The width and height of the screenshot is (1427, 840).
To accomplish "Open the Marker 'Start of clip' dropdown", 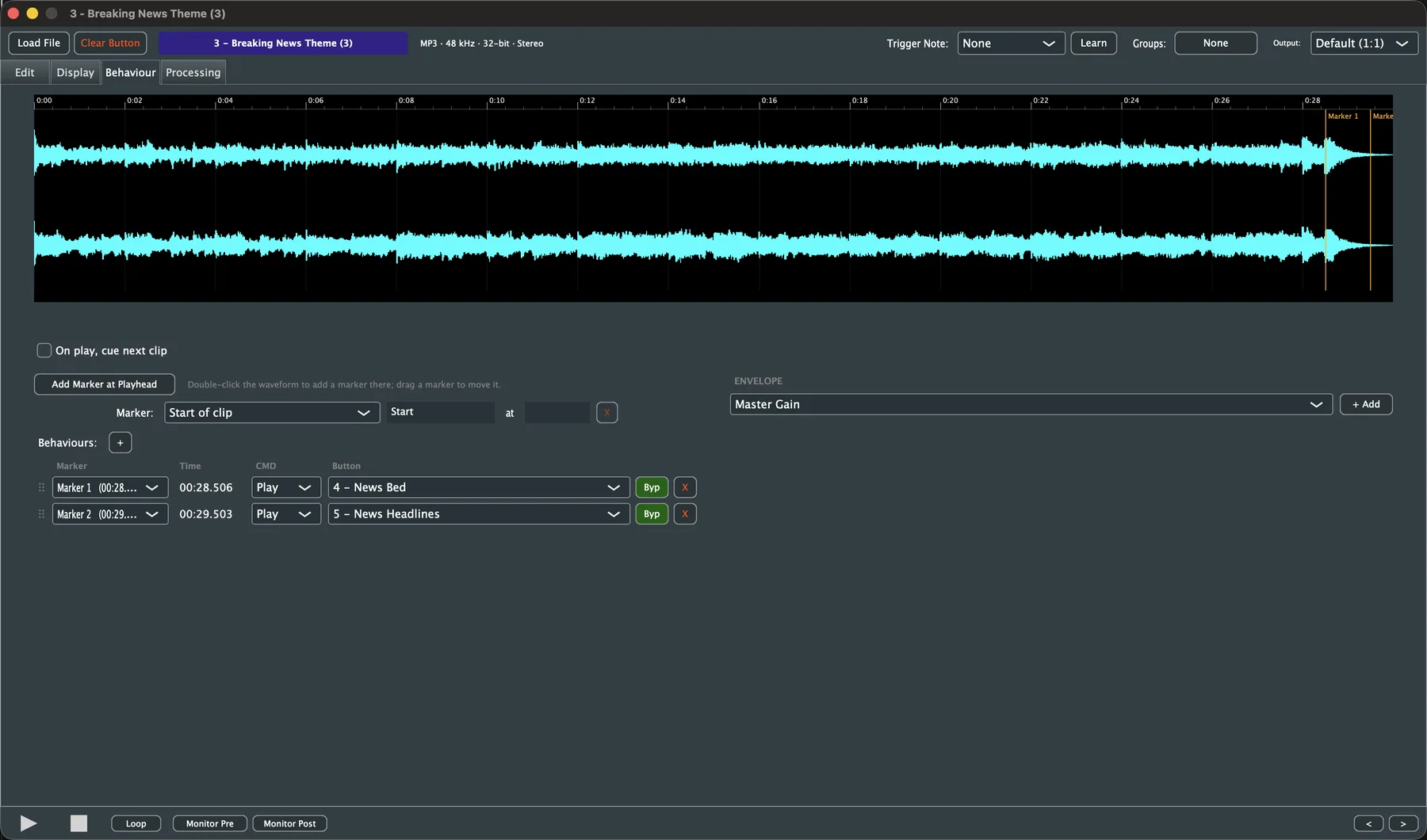I will click(272, 413).
